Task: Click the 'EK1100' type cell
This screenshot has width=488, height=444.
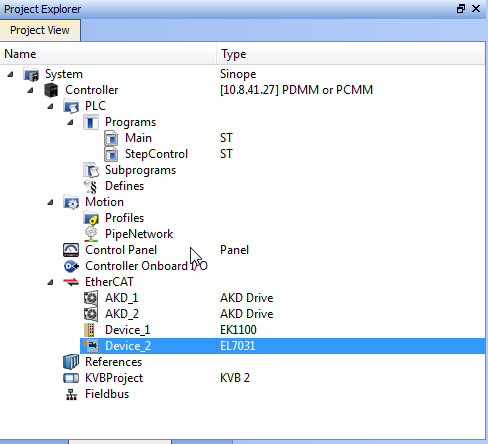Action: (x=238, y=330)
